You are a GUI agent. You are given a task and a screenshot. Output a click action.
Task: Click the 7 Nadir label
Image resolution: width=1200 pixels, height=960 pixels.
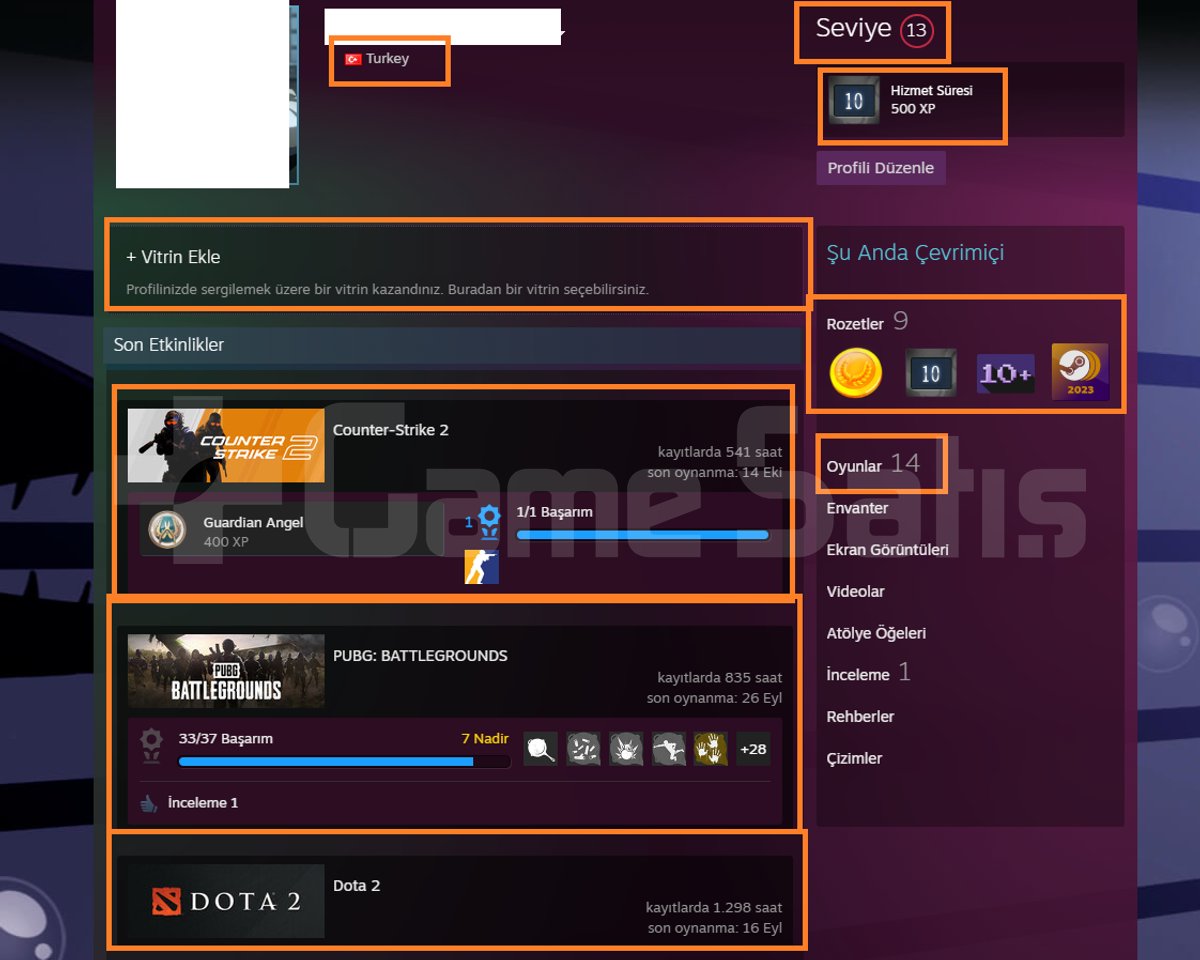pos(485,739)
